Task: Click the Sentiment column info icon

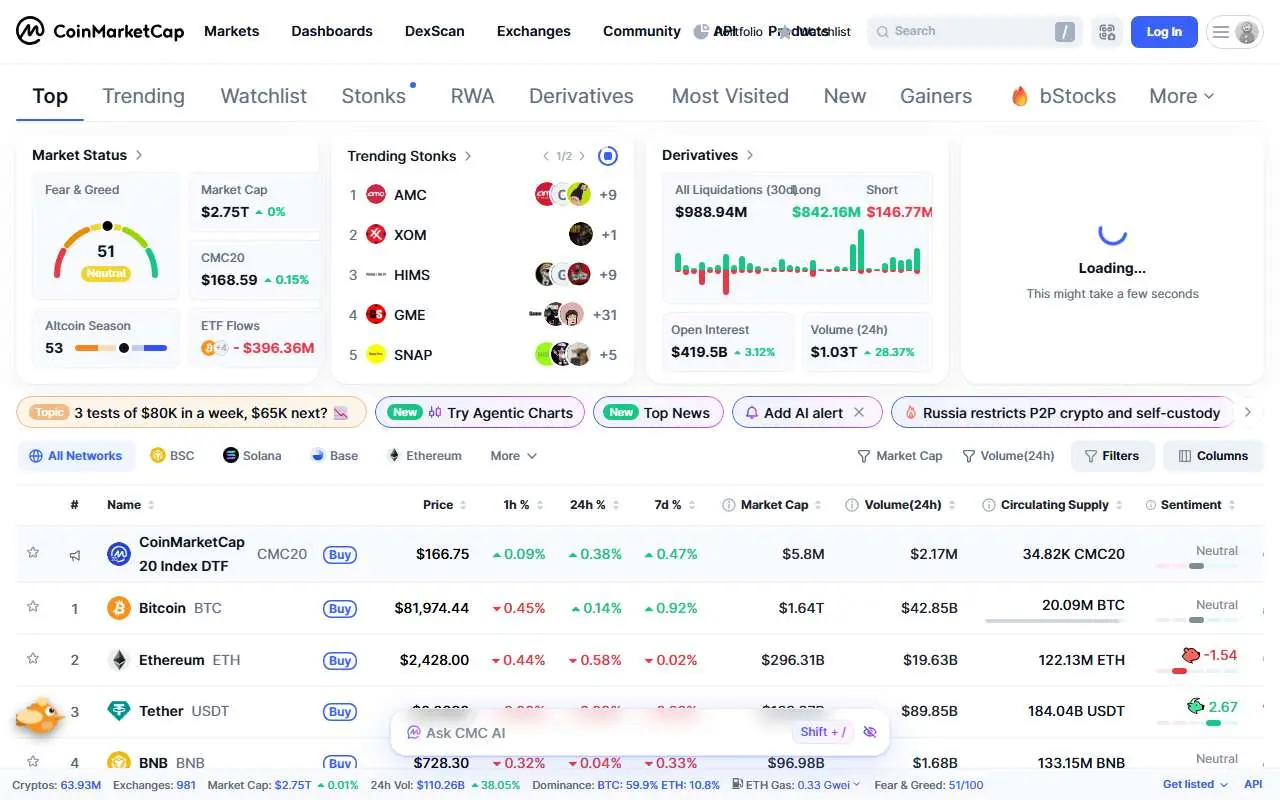Action: (1151, 505)
